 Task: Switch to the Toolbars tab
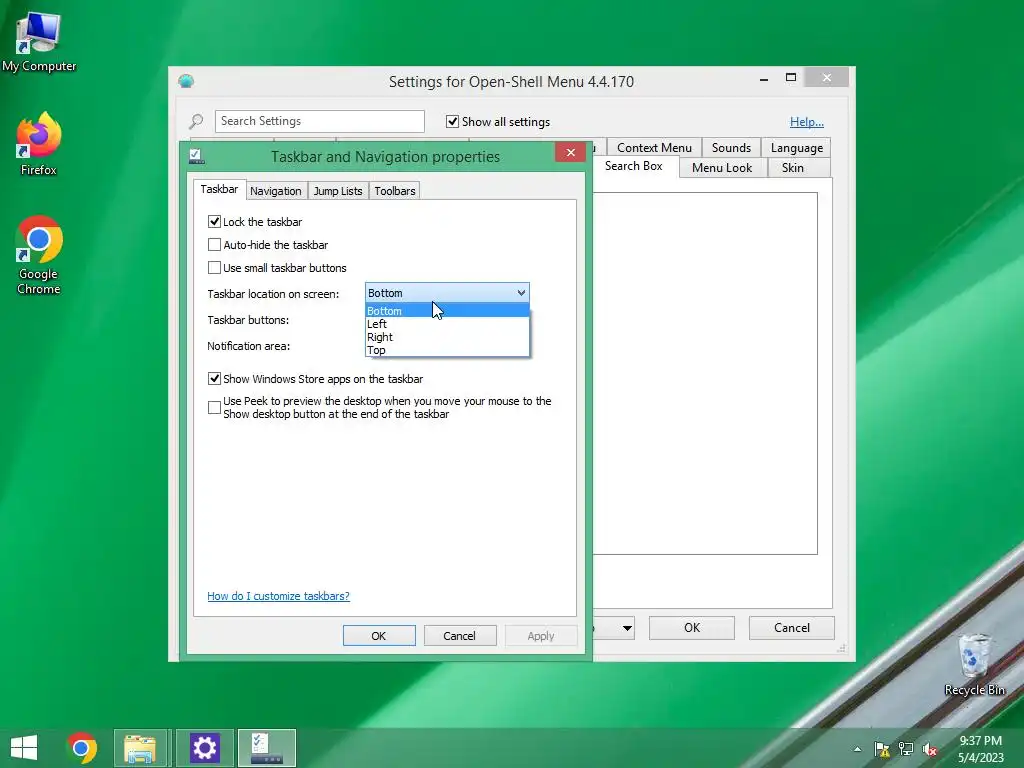tap(394, 191)
